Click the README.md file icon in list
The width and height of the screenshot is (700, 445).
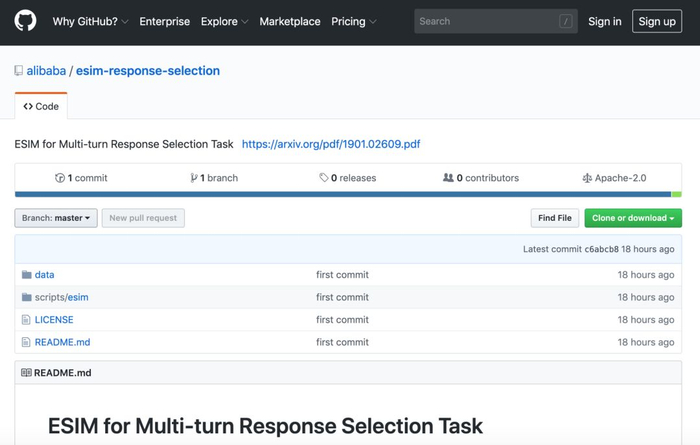tap(26, 342)
